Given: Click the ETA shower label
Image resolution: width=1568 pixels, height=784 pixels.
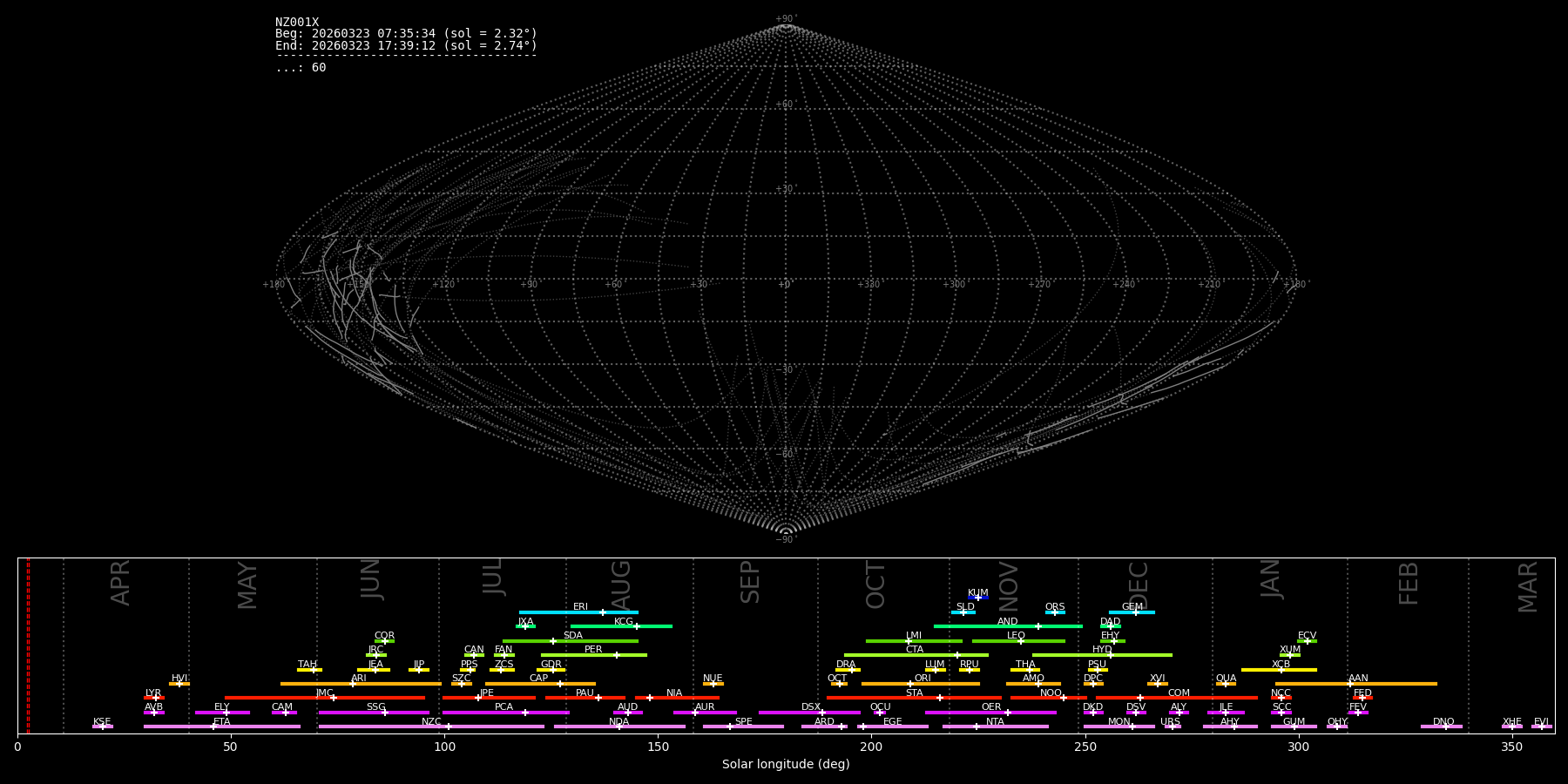Looking at the screenshot, I should click(222, 722).
